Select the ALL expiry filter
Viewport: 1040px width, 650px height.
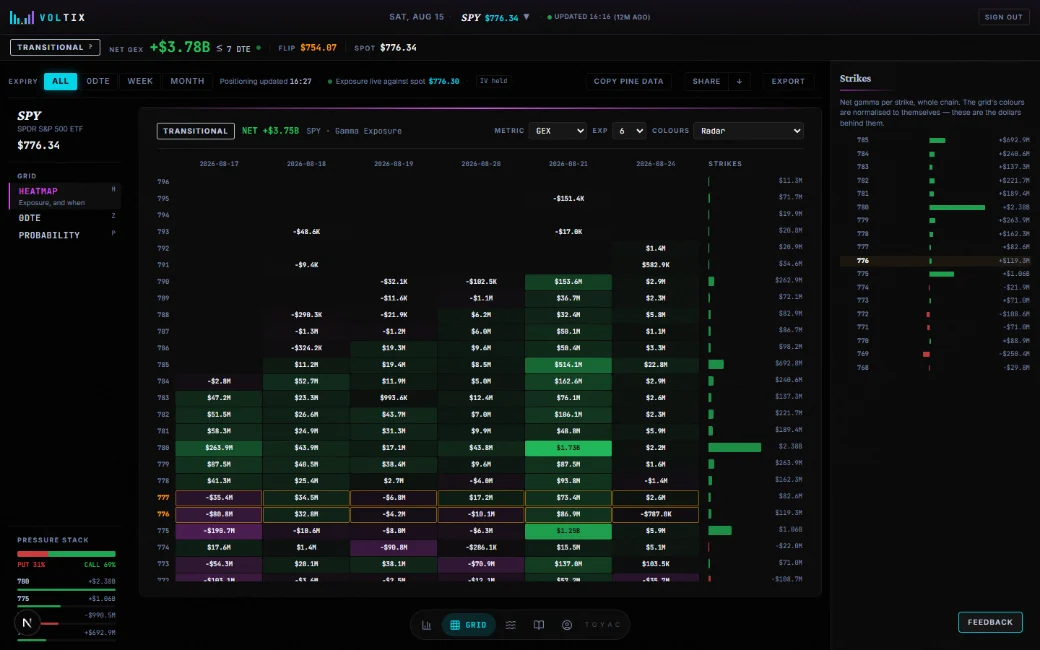[x=60, y=81]
